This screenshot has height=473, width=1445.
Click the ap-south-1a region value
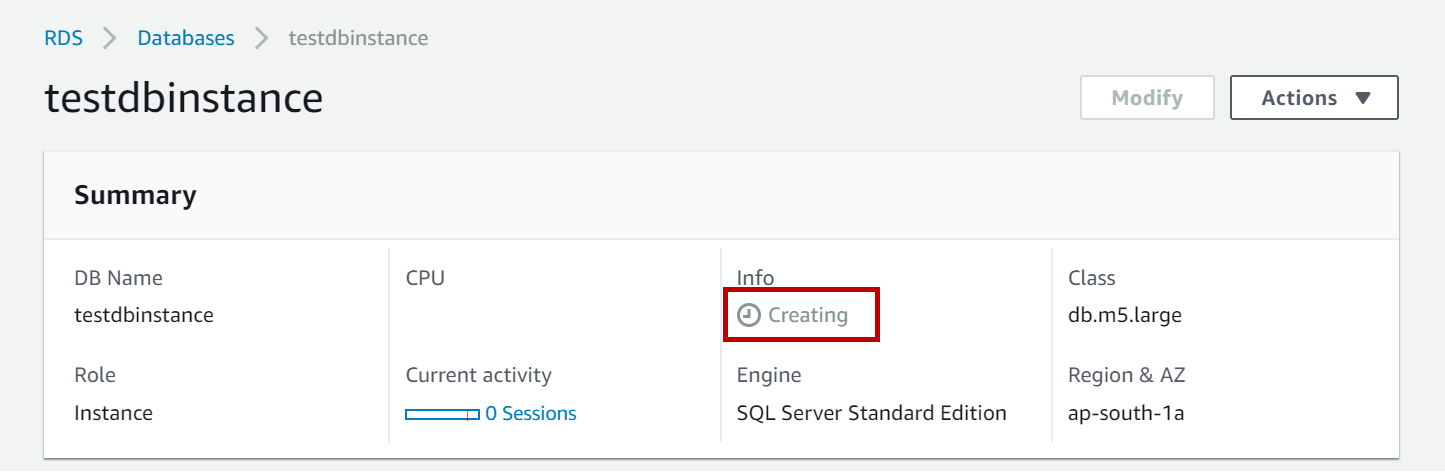(1126, 413)
